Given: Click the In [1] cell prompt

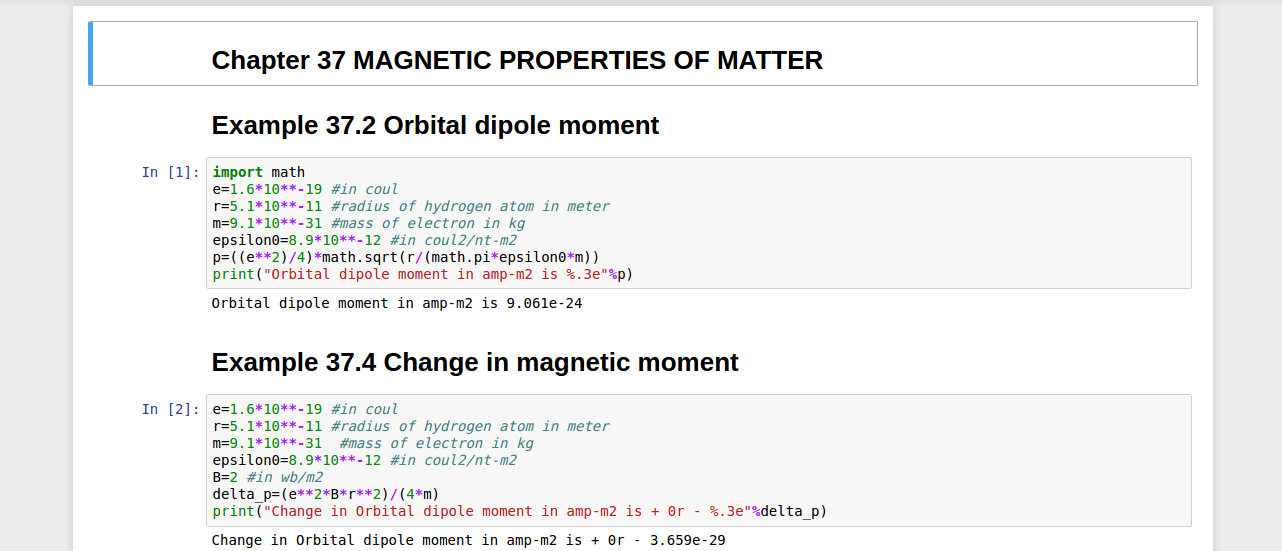Looking at the screenshot, I should pyautogui.click(x=170, y=172).
